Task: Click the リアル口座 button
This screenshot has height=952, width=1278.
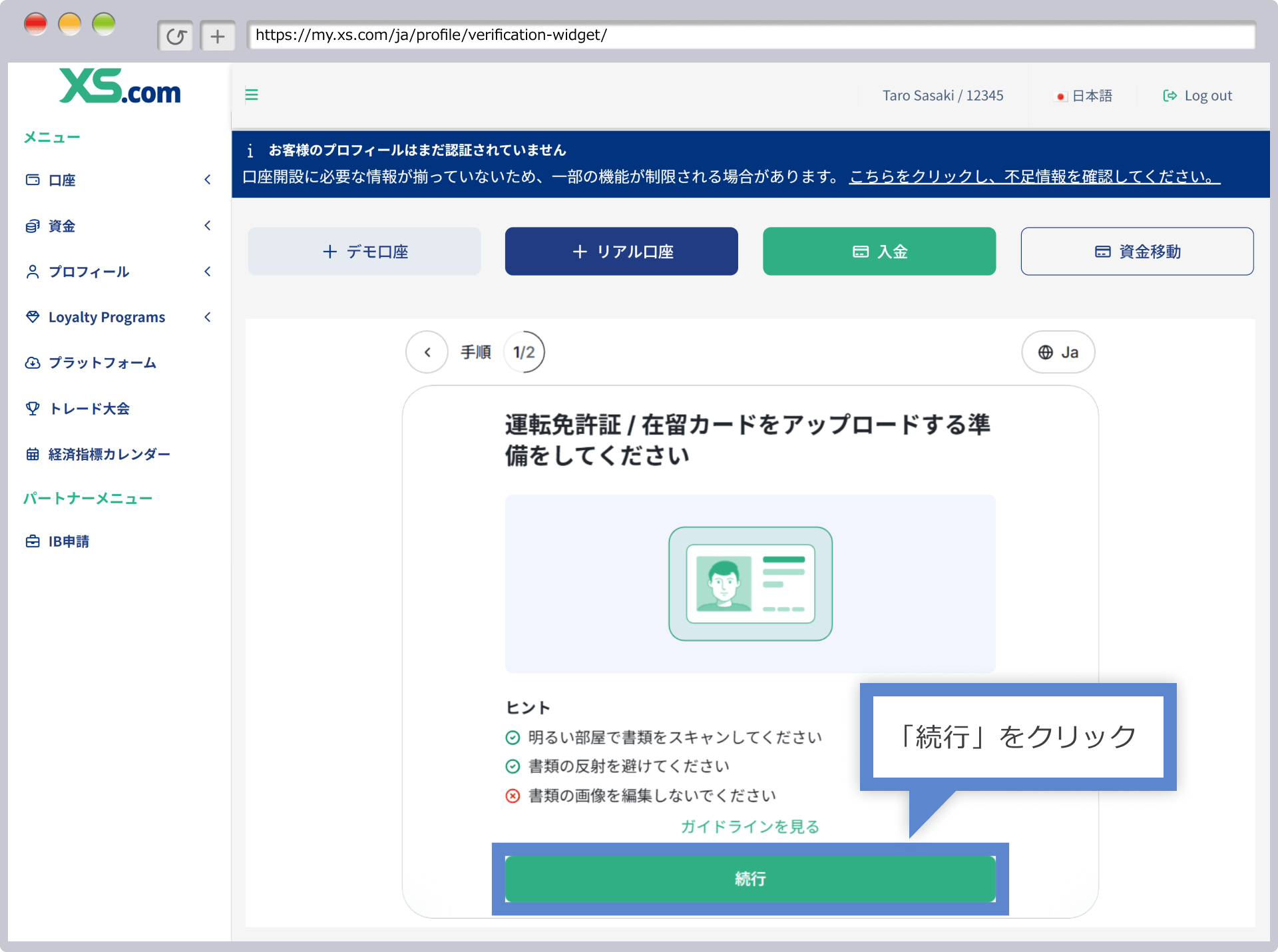Action: [x=621, y=251]
